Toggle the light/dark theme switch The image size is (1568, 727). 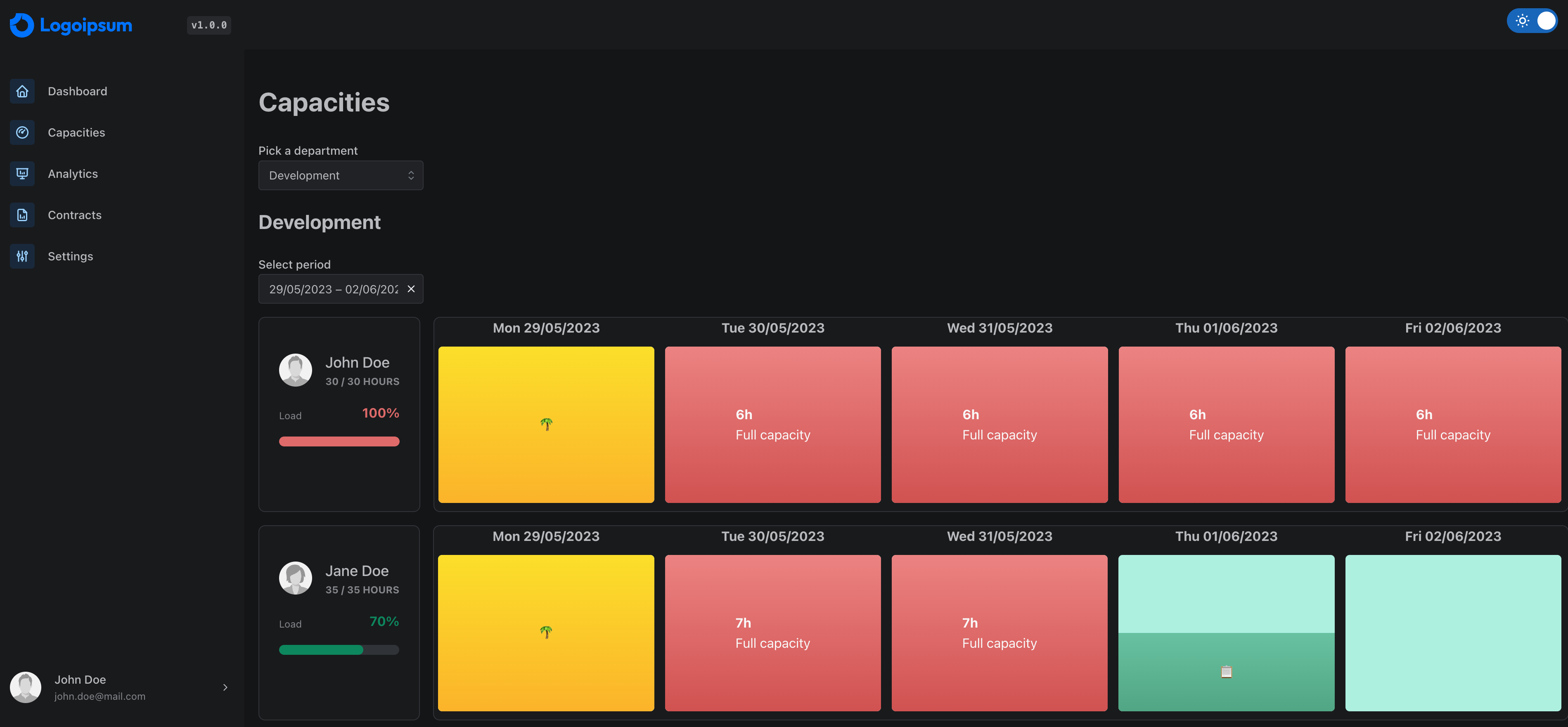(x=1532, y=21)
